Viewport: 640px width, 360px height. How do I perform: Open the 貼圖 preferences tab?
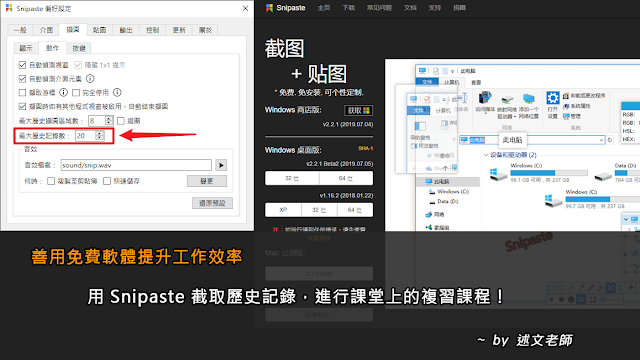pyautogui.click(x=99, y=30)
